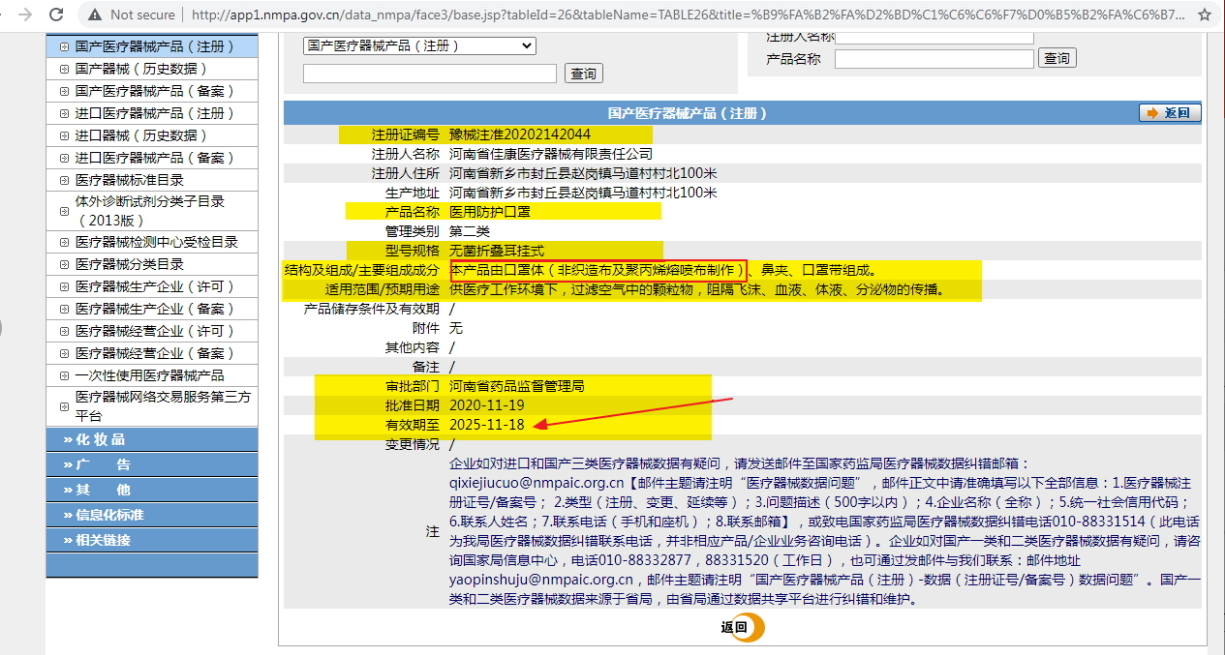Viewport: 1225px width, 655px height.
Task: Click the approval date 2020-11-19
Action: click(487, 406)
